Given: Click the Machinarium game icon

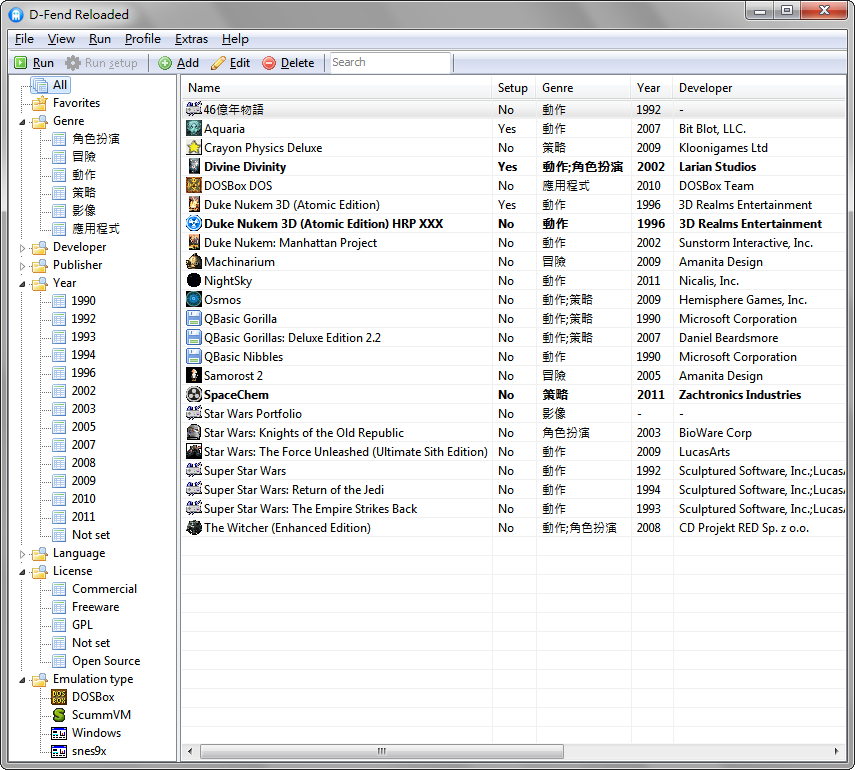Looking at the screenshot, I should pos(194,261).
